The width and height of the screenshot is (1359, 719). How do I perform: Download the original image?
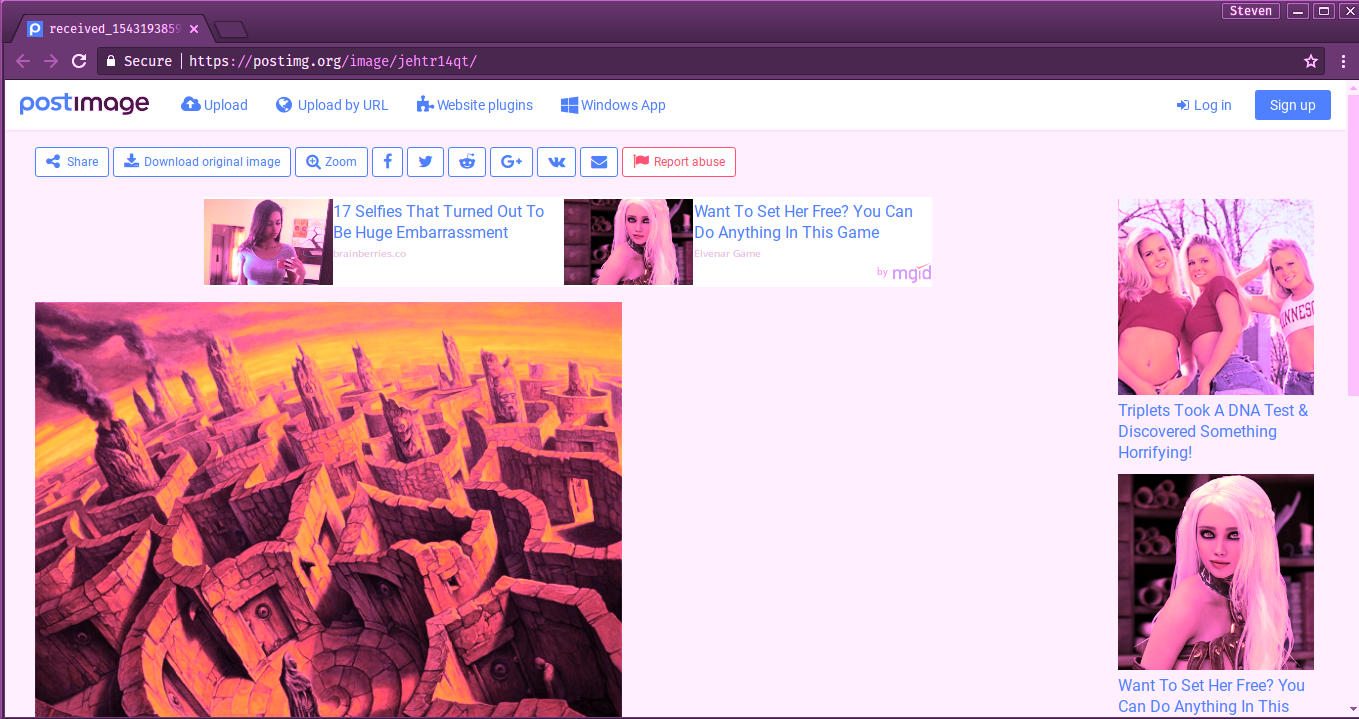202,162
